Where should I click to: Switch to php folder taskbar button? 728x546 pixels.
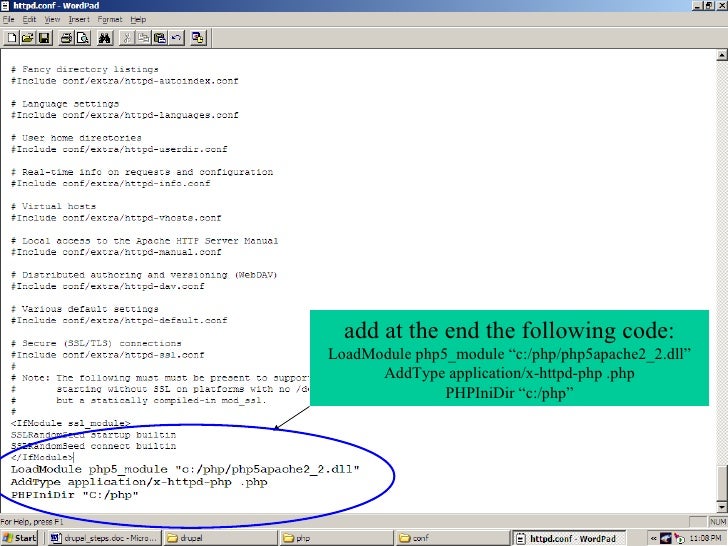point(337,538)
